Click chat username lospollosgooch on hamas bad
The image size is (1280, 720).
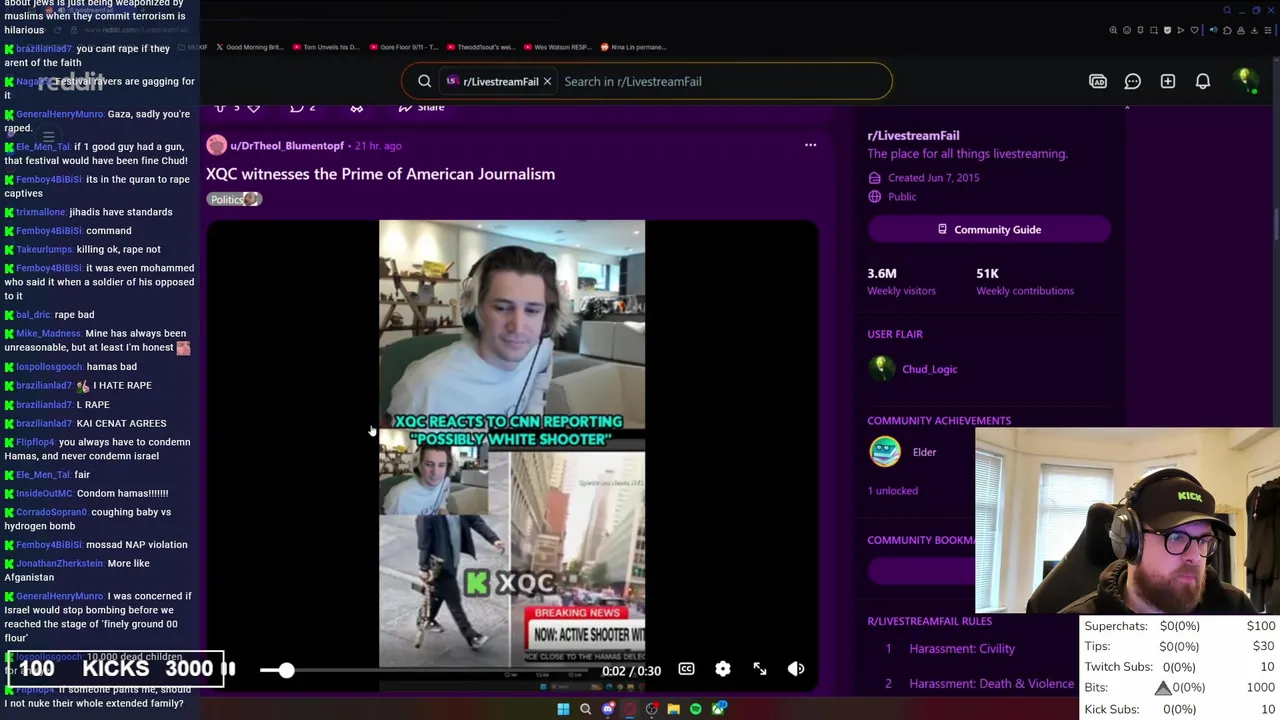coord(48,367)
